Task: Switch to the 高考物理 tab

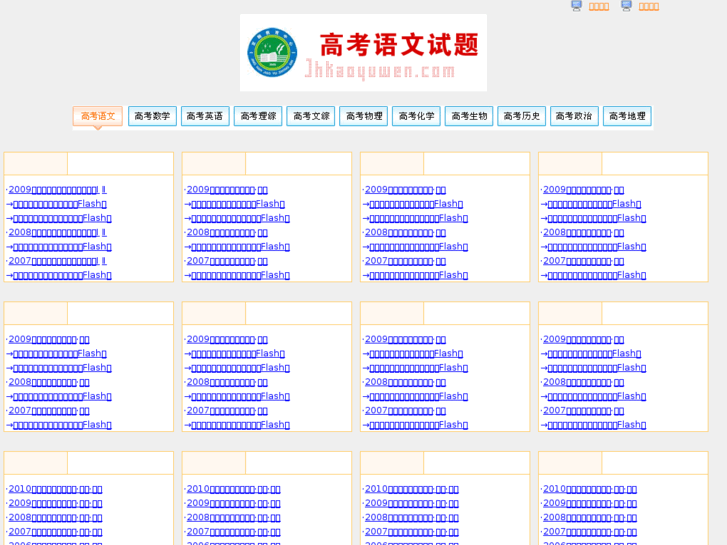Action: (364, 116)
